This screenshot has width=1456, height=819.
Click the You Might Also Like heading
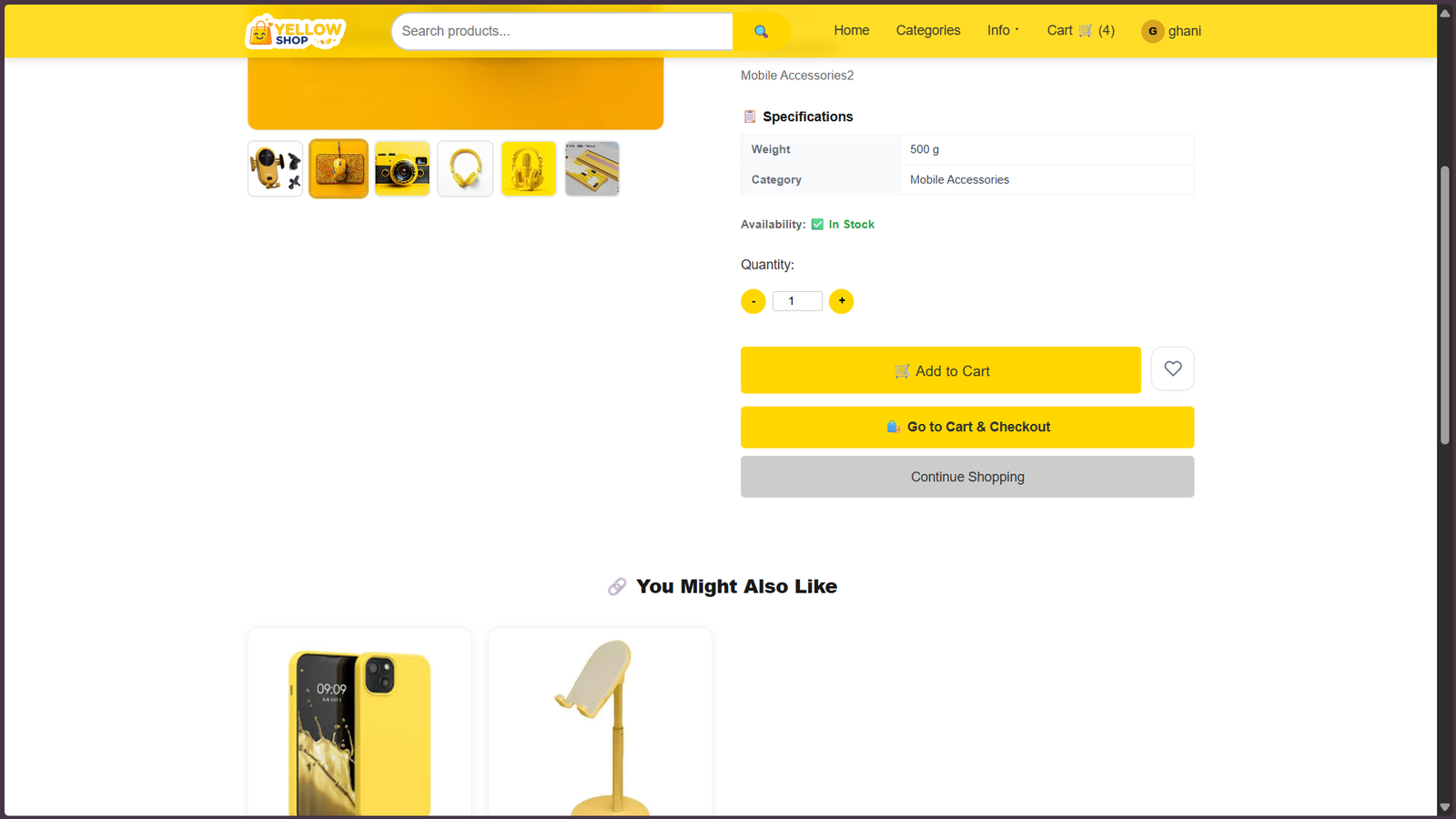(x=736, y=587)
